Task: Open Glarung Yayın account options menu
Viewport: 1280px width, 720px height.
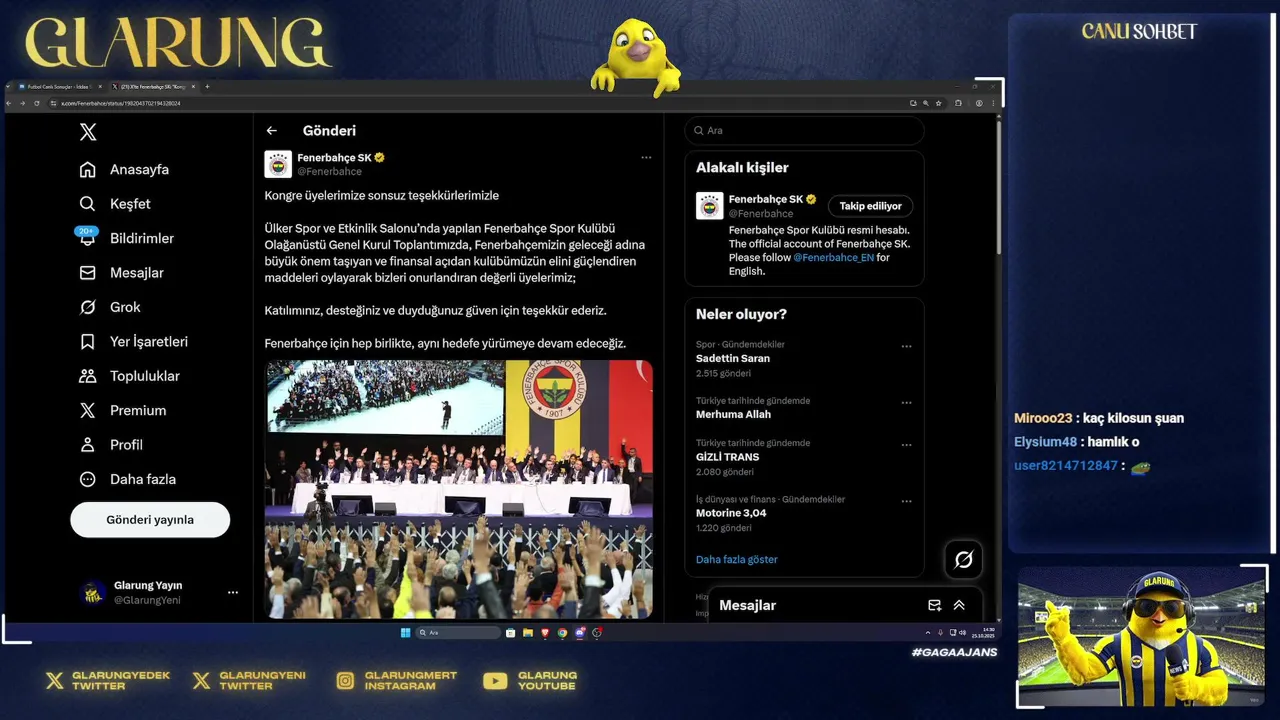Action: [233, 593]
